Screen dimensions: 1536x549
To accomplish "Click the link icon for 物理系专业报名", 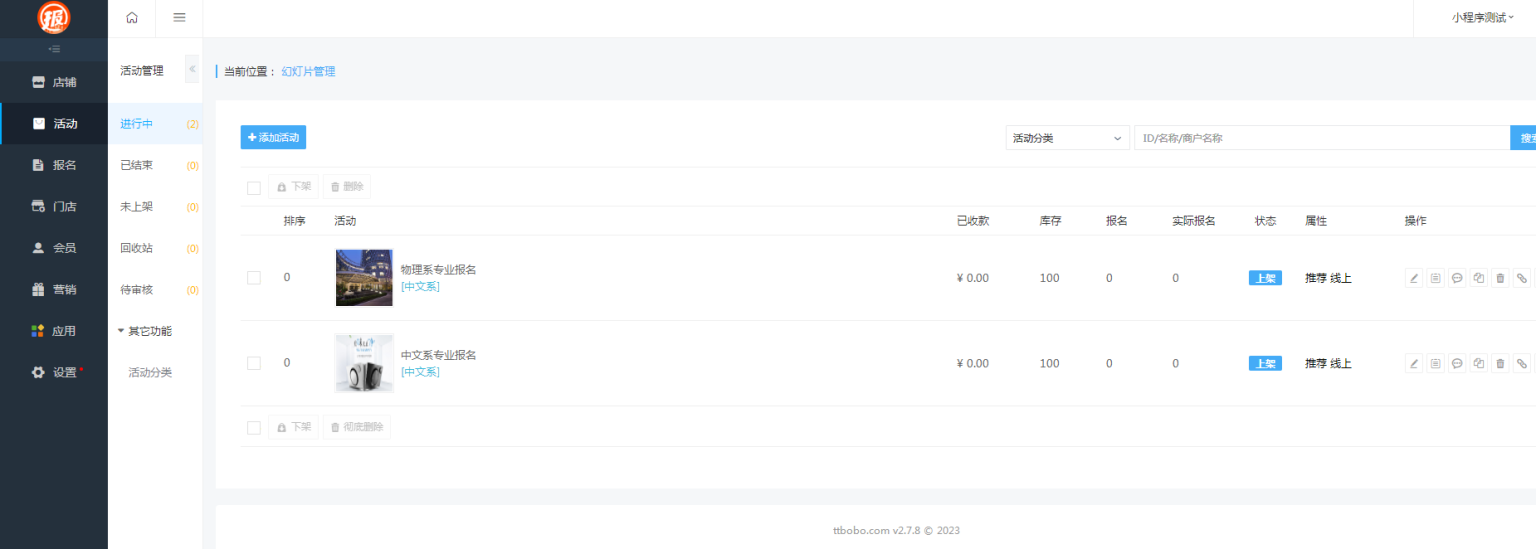I will (1521, 278).
